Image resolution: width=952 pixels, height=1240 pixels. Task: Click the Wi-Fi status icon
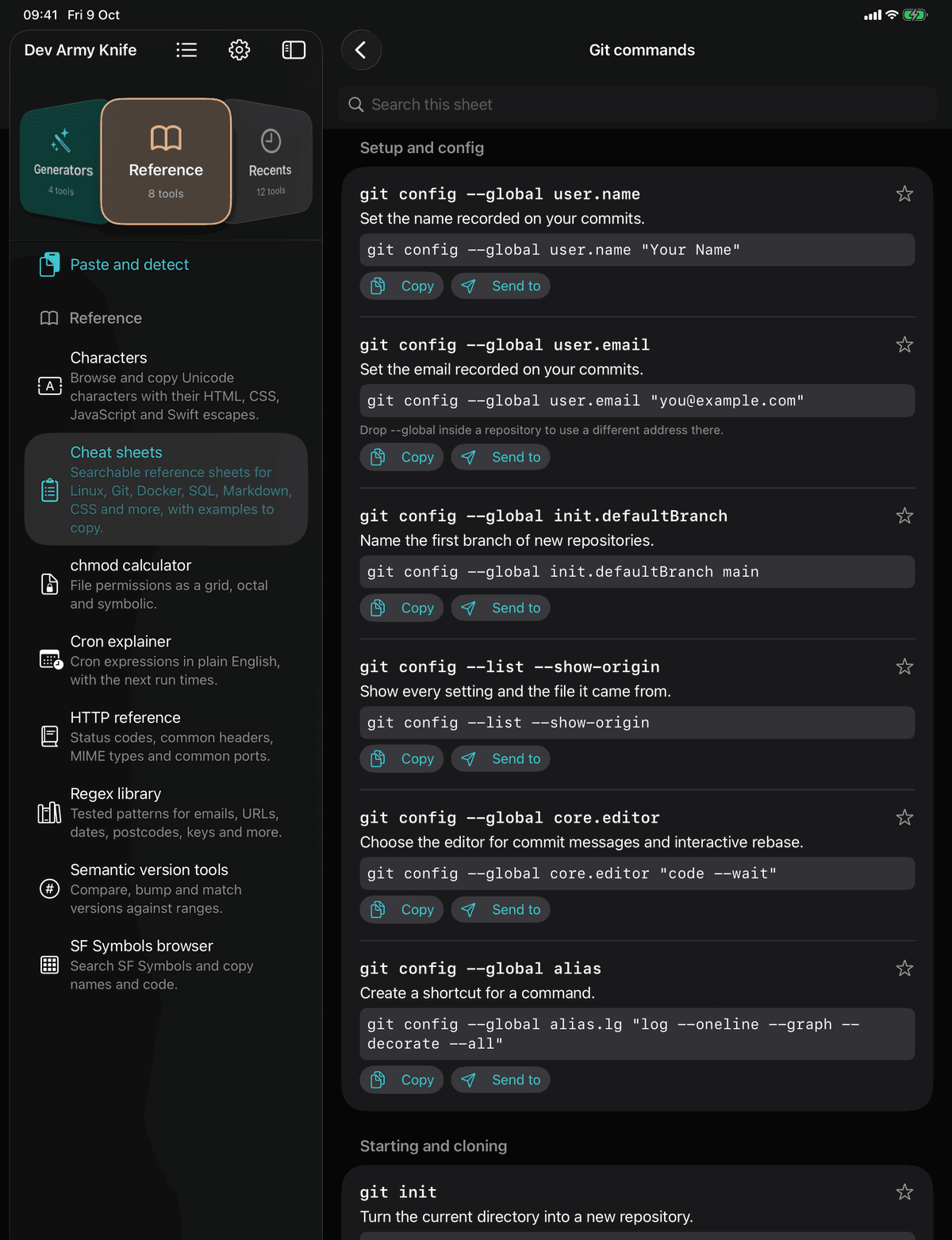(x=892, y=15)
